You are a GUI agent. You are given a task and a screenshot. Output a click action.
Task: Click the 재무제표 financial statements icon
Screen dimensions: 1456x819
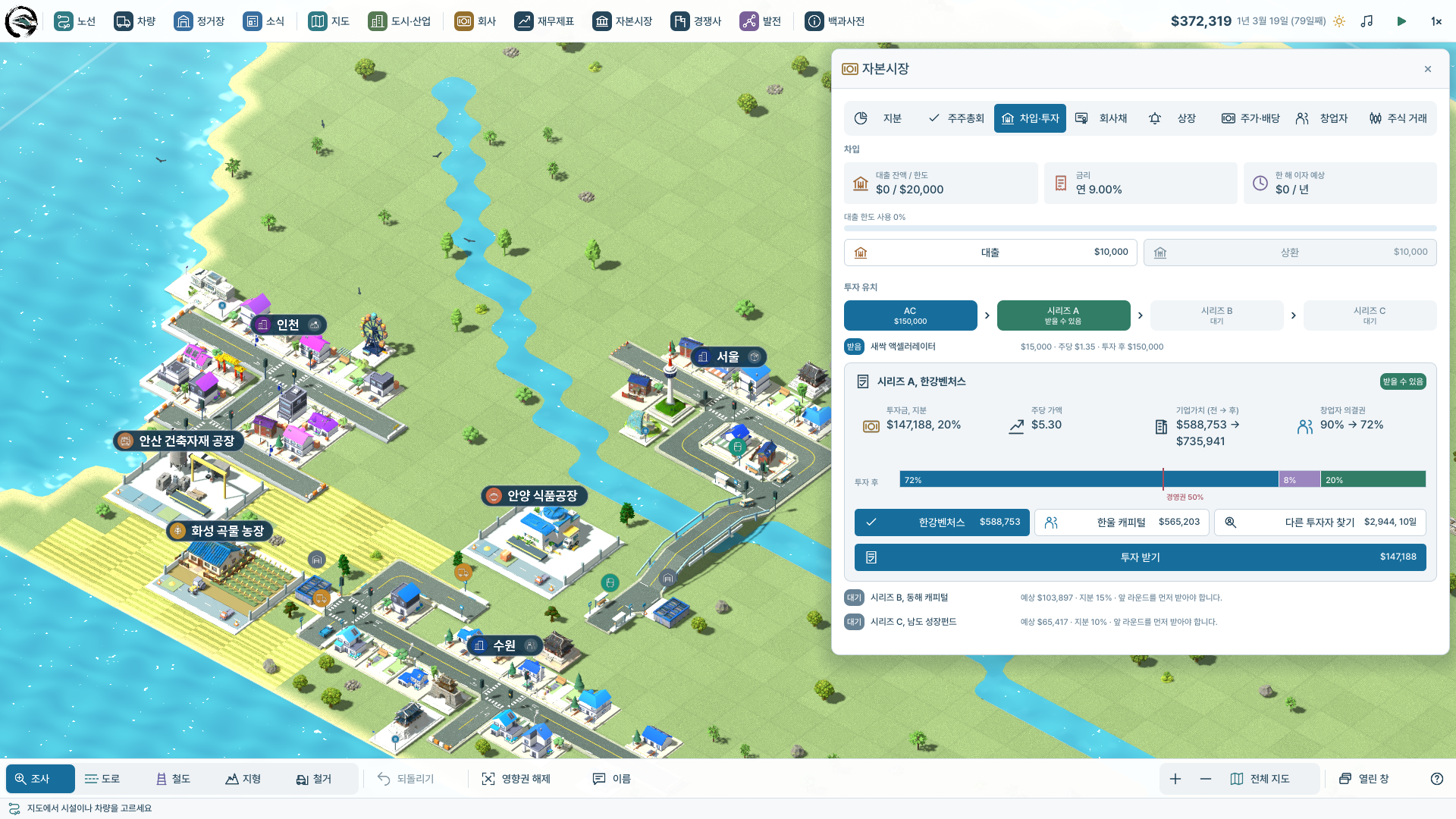pos(523,21)
